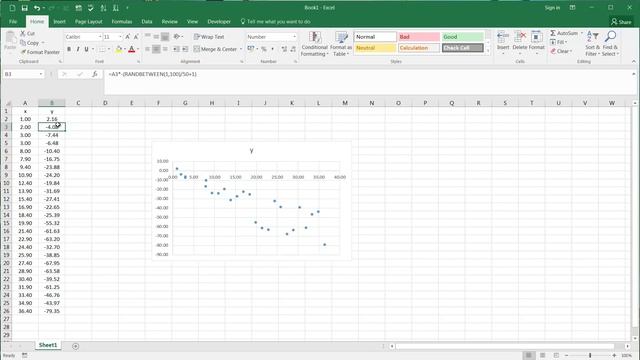The image size is (640, 360).
Task: Apply the Good cell style
Action: [x=462, y=37]
